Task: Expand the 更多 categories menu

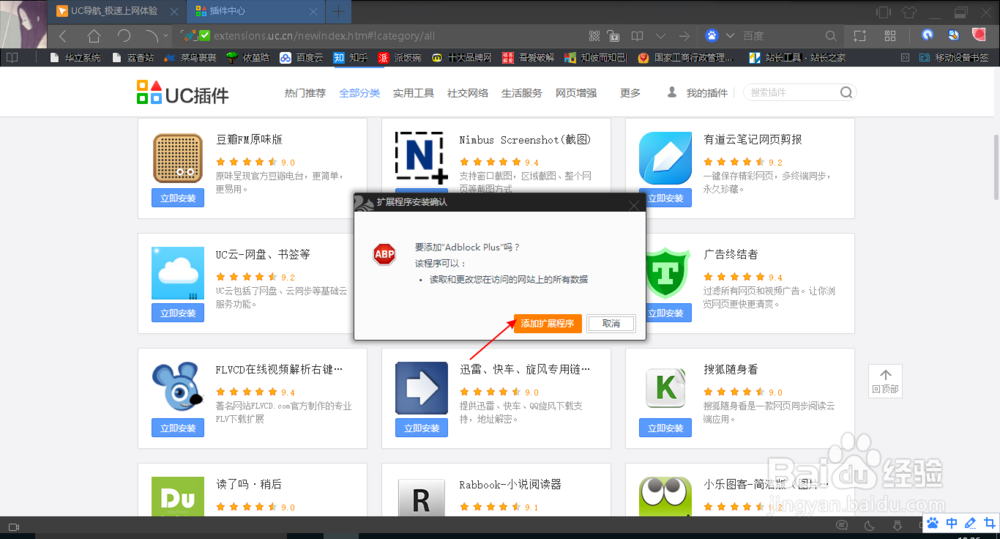Action: pos(630,93)
